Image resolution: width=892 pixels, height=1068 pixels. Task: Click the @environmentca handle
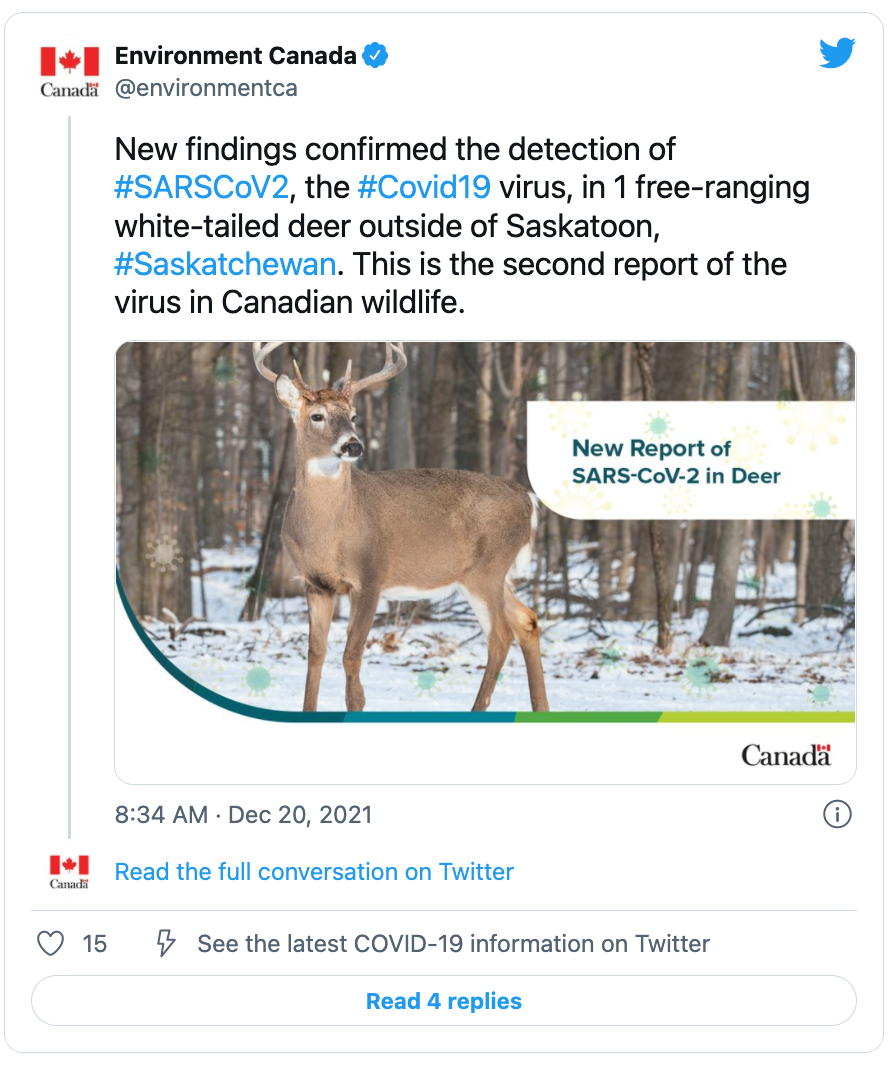coord(206,89)
